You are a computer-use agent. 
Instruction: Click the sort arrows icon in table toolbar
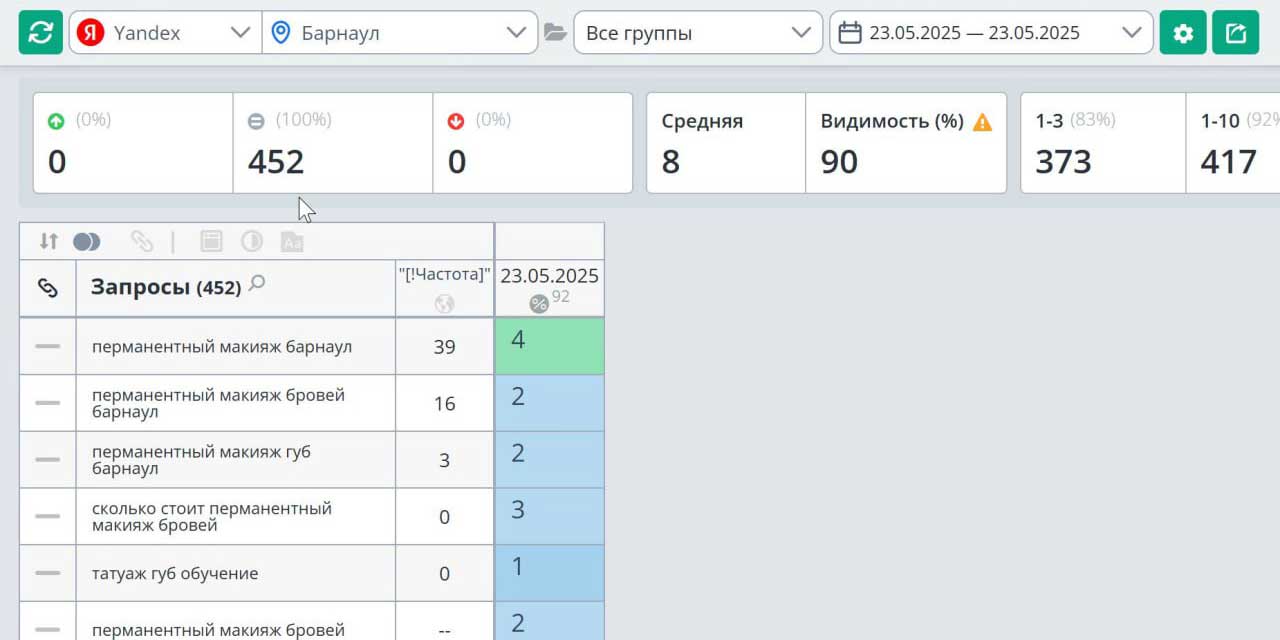pos(48,241)
